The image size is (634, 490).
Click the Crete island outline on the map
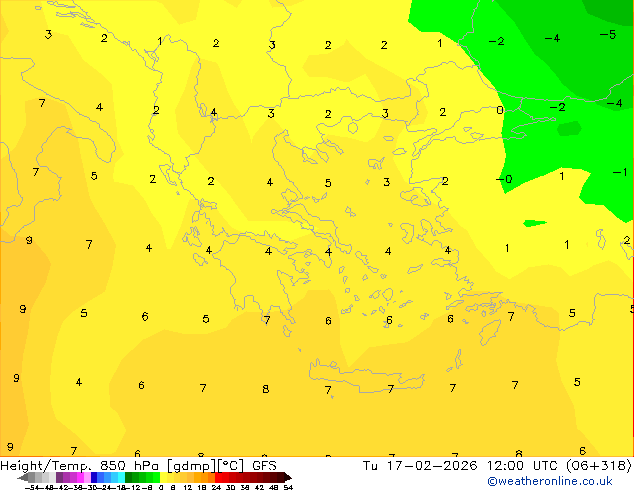366,376
